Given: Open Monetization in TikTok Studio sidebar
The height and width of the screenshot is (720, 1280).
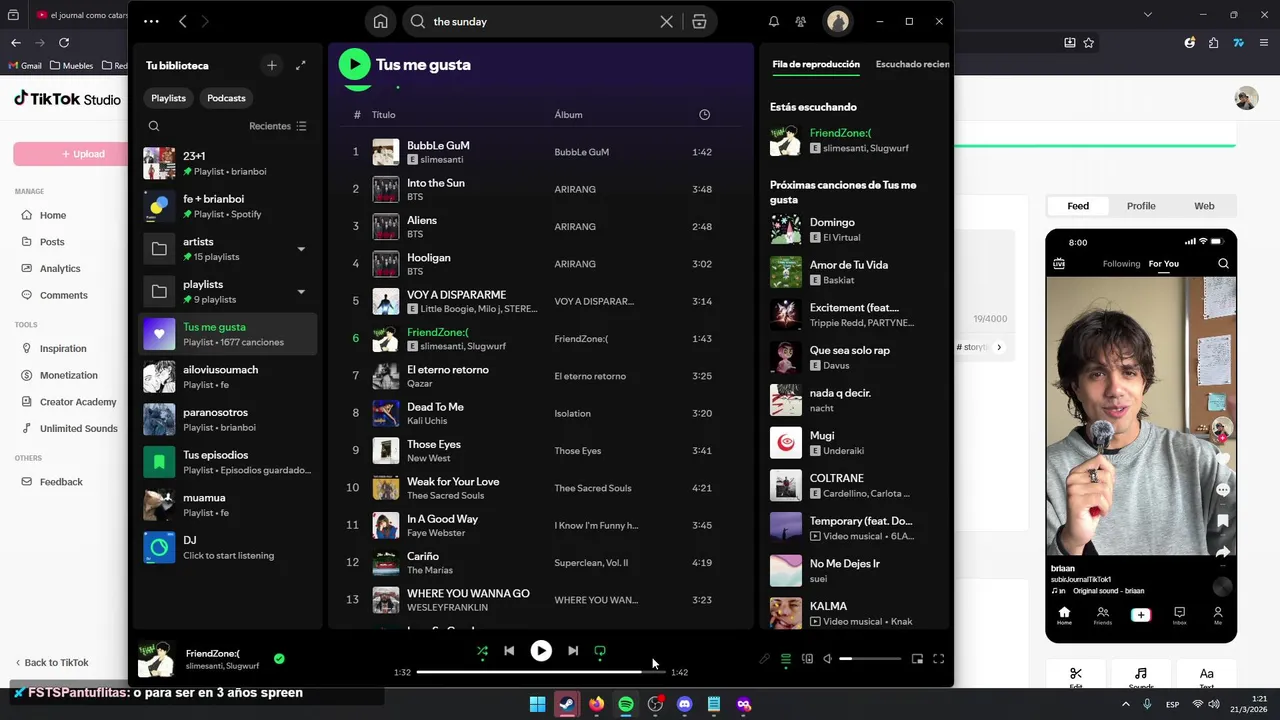Looking at the screenshot, I should point(68,375).
